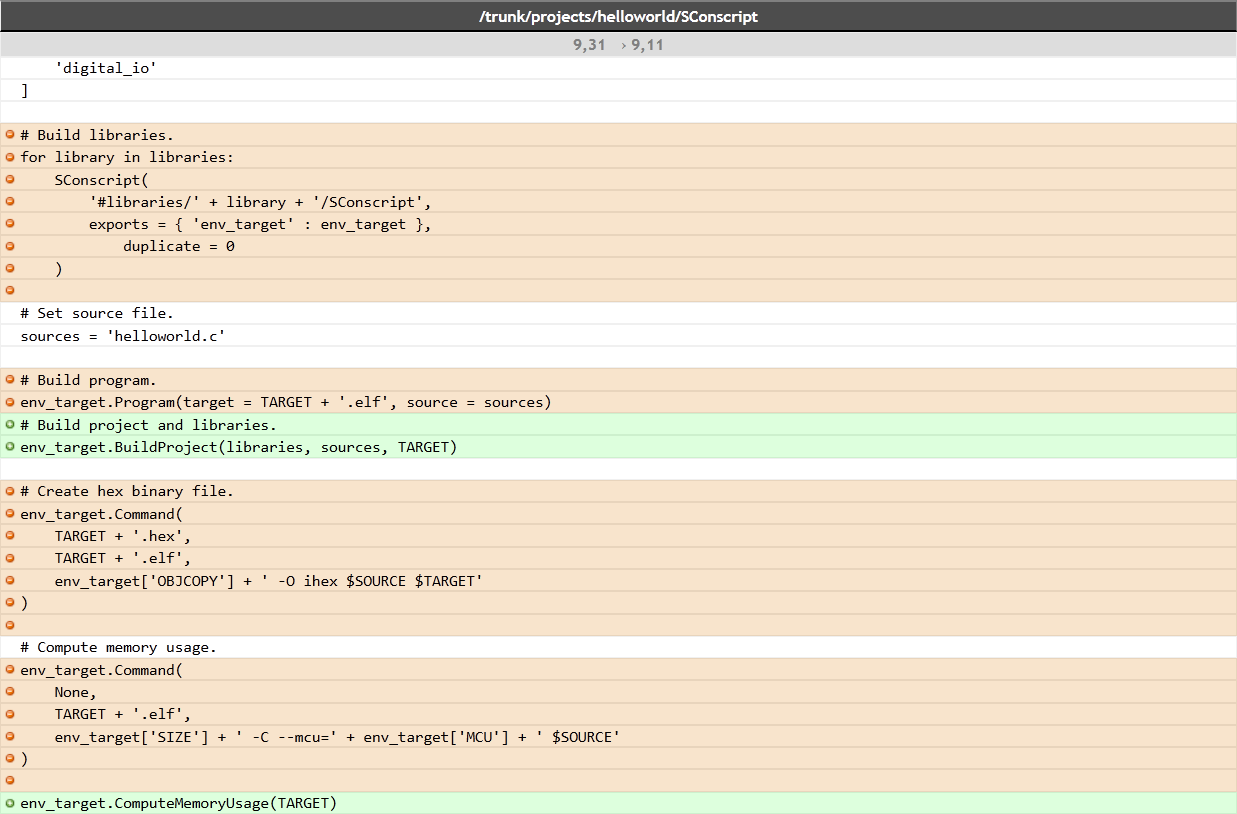This screenshot has height=814, width=1237.
Task: Click the env_target.ComputeMemoryUsage(TARGET) added text
Action: point(179,803)
